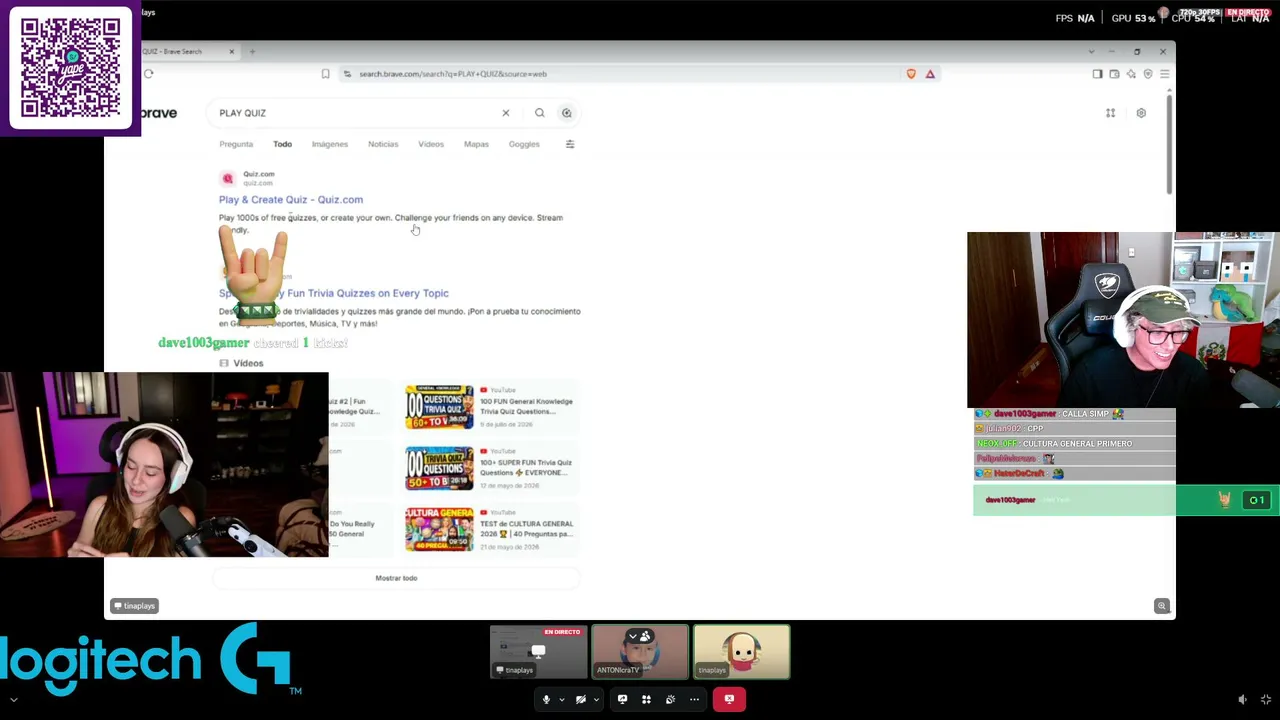Bookmark this page in the address bar
Viewport: 1280px width, 720px height.
coord(325,74)
